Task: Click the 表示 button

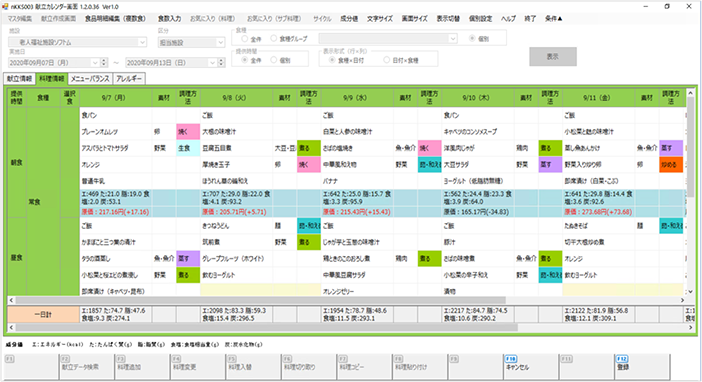Action: tap(552, 56)
